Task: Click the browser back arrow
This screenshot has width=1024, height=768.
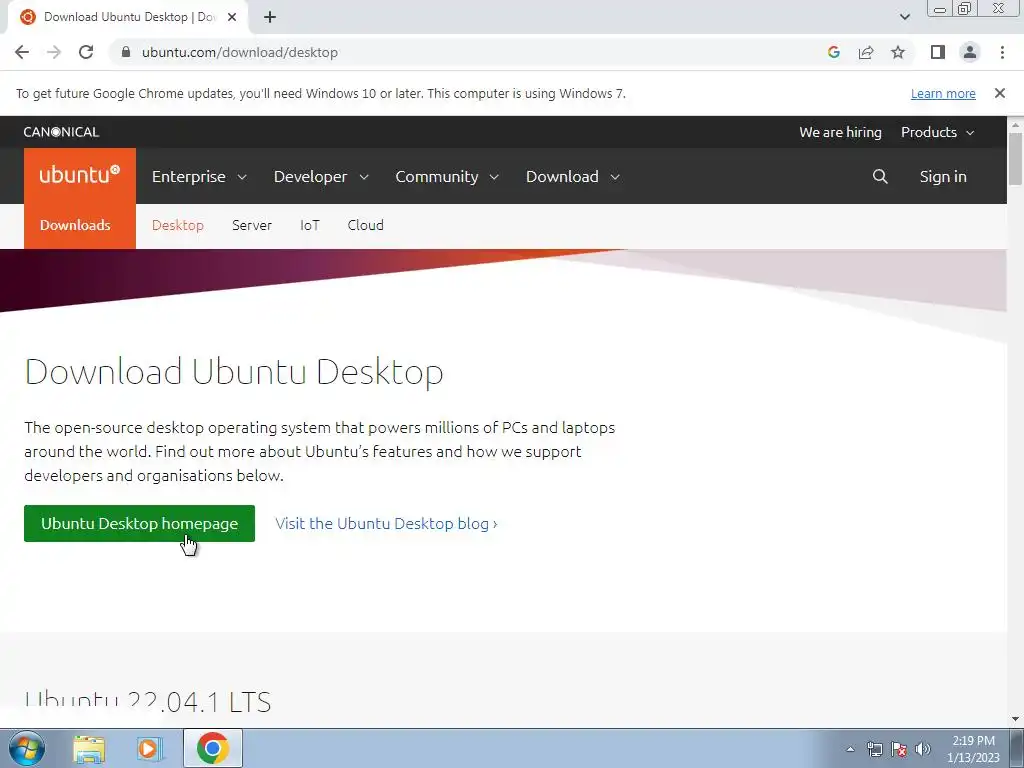Action: pyautogui.click(x=22, y=52)
